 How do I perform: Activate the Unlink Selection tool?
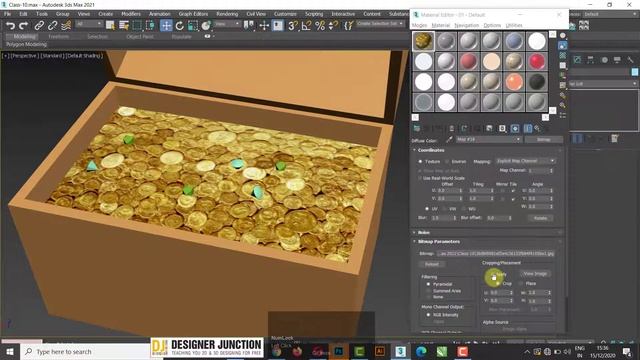point(52,26)
